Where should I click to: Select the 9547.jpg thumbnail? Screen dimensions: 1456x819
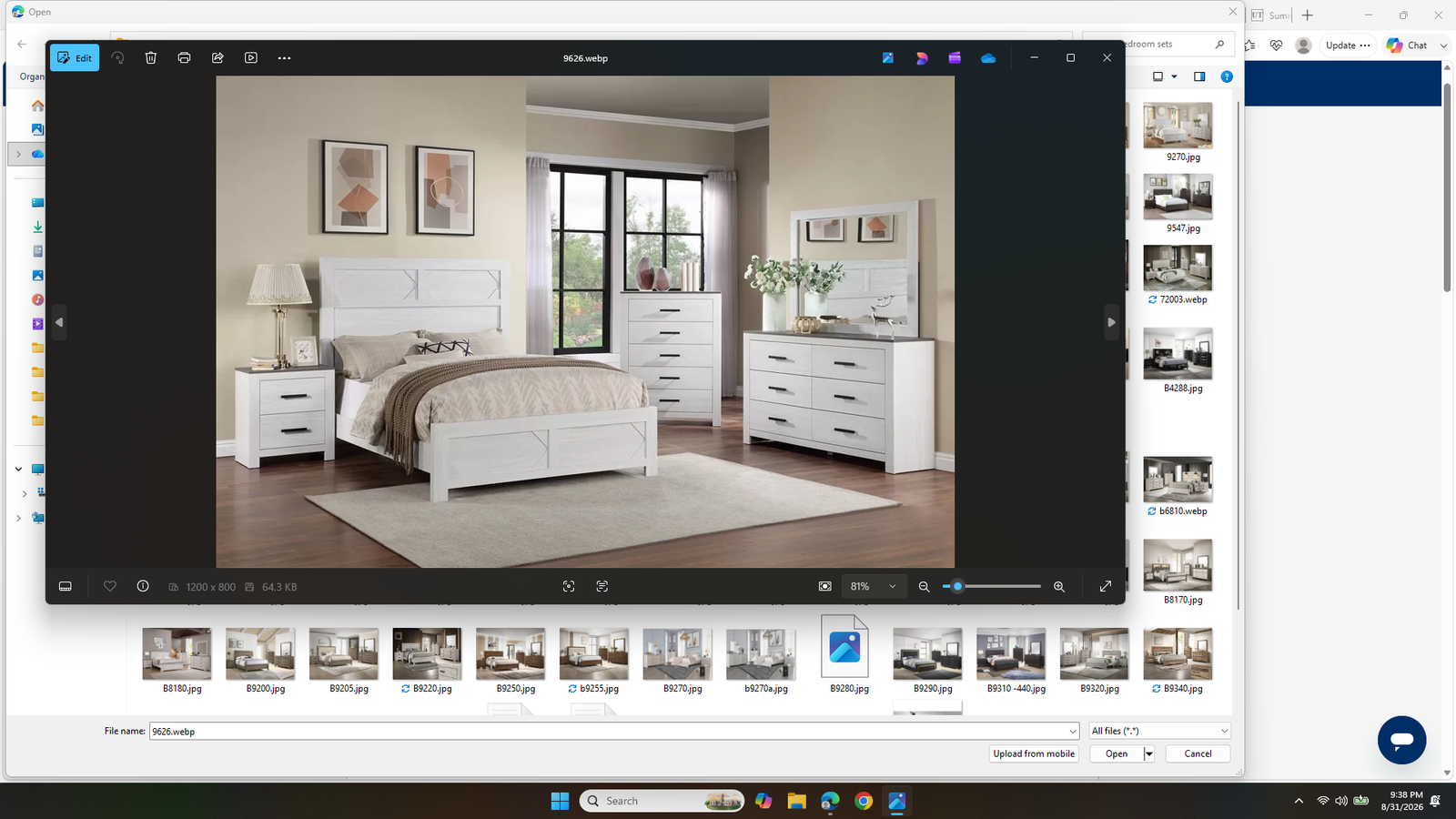(x=1178, y=197)
